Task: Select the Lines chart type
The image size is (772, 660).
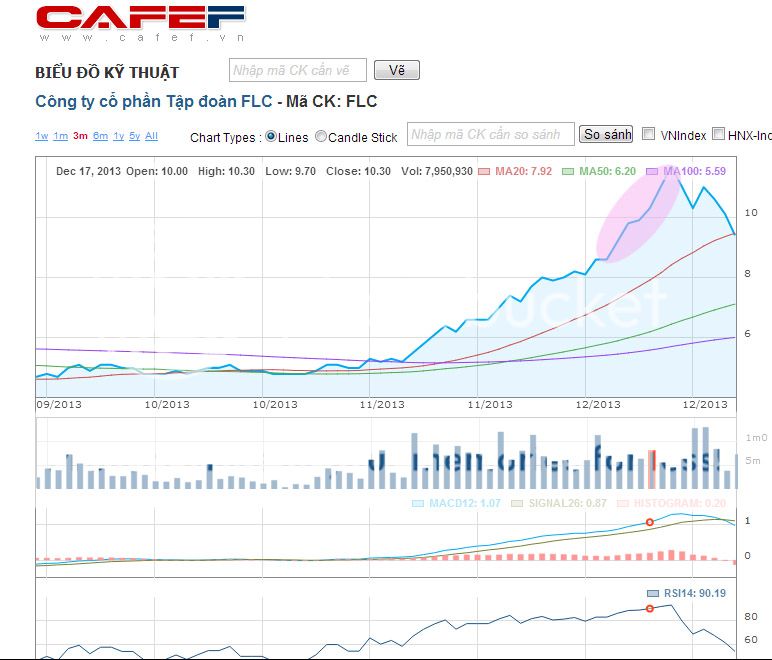Action: pyautogui.click(x=271, y=137)
